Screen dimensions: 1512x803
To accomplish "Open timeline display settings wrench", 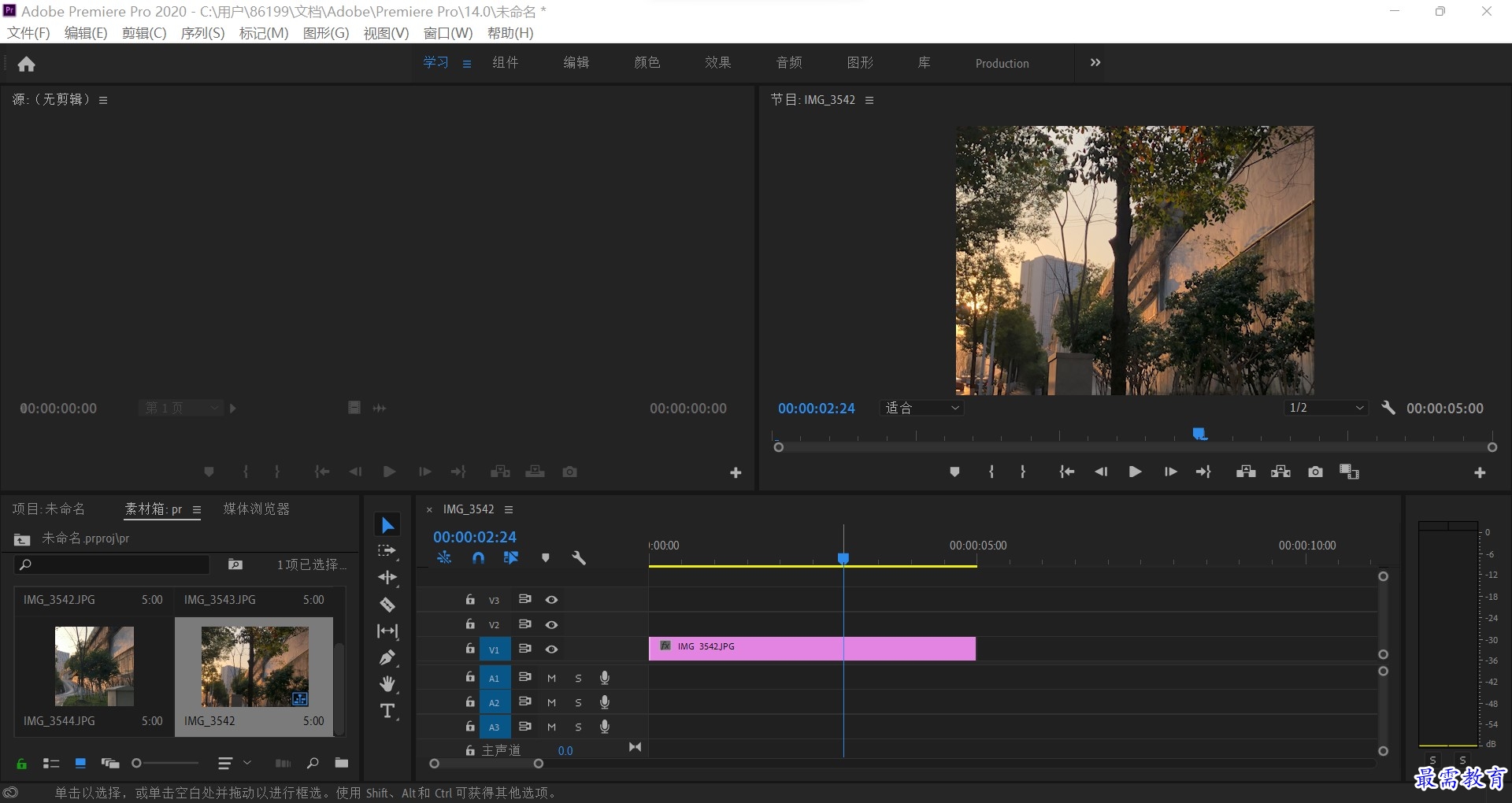I will coord(579,558).
